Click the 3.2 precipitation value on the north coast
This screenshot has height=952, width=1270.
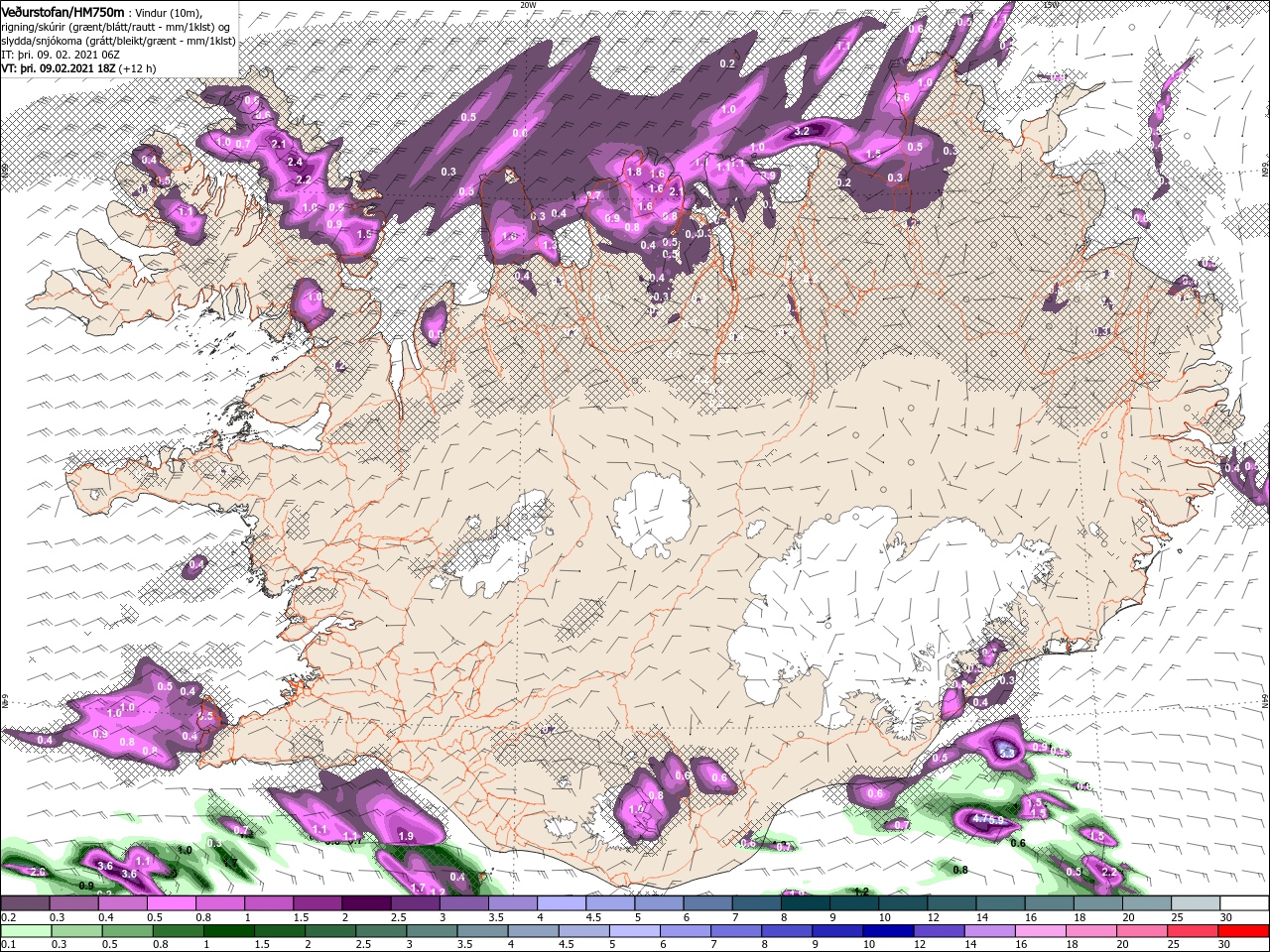tap(804, 131)
